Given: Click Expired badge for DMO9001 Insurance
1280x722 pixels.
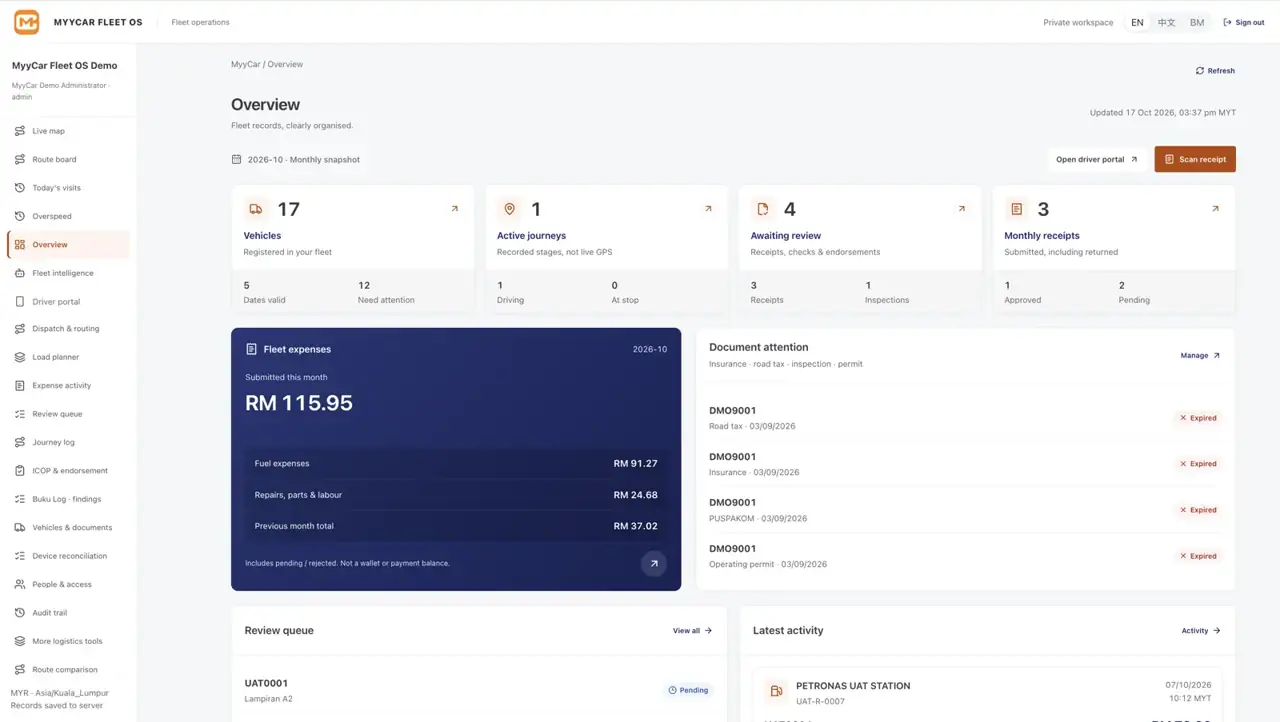Looking at the screenshot, I should click(1198, 464).
